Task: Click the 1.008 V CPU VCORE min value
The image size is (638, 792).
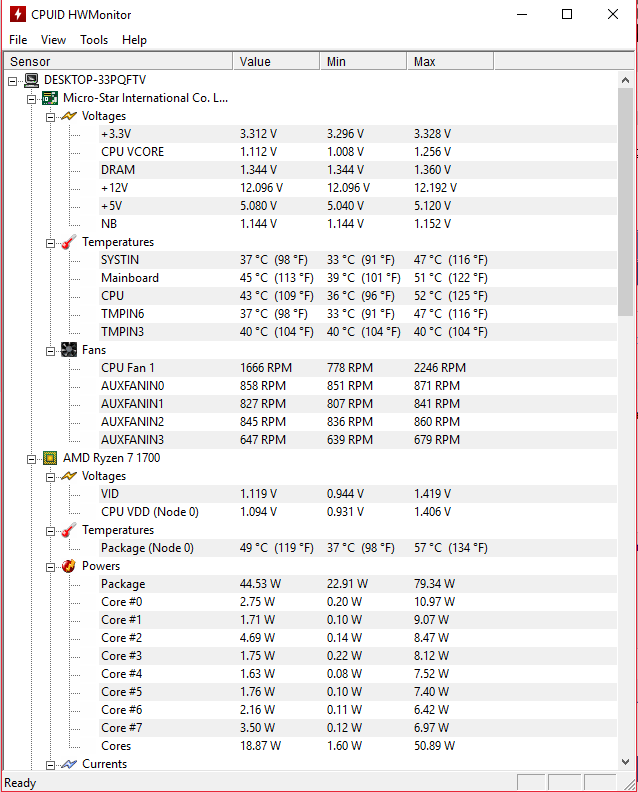Action: [345, 152]
